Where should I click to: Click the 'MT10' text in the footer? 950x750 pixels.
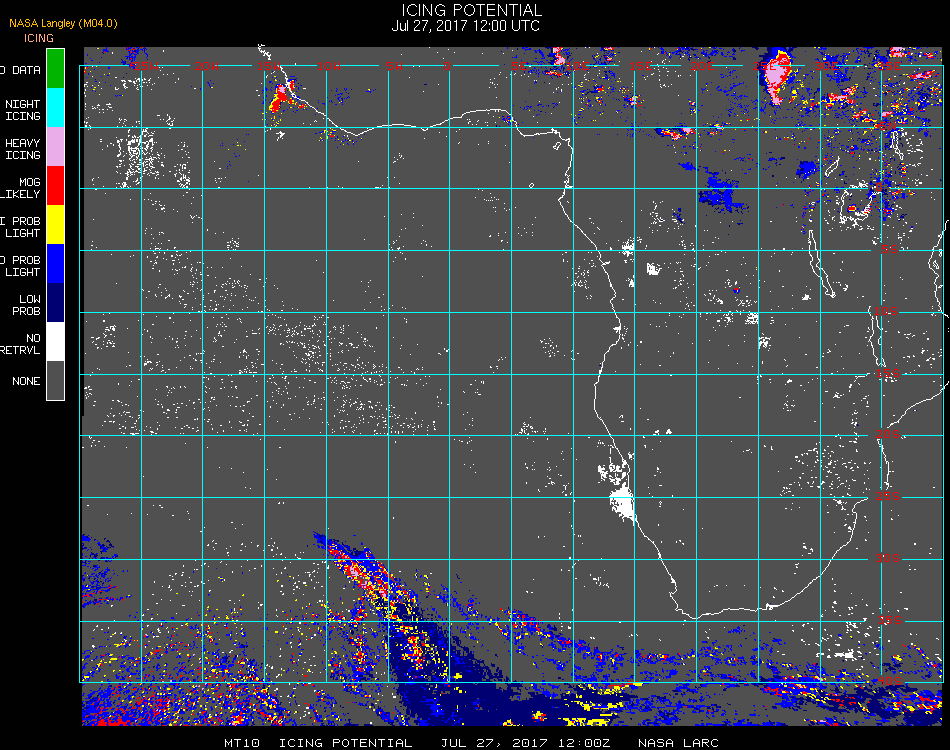242,743
